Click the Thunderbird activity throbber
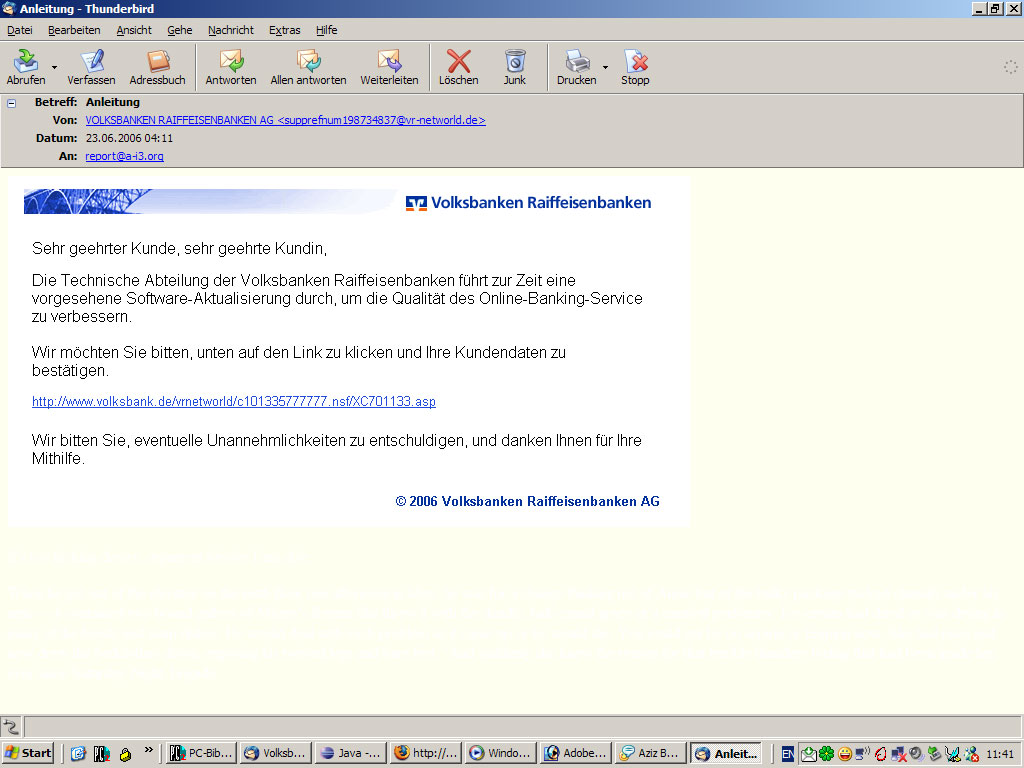1024x768 pixels. pos(1010,67)
